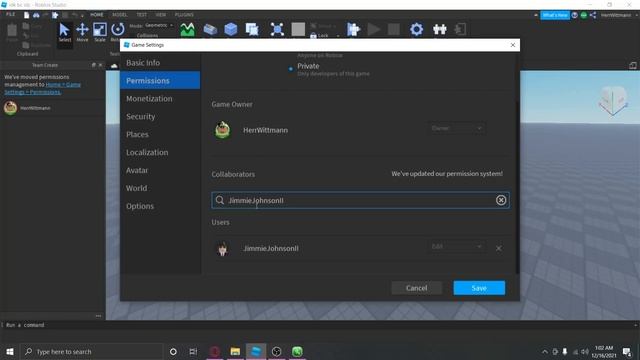This screenshot has width=640, height=360.
Task: Click the green online status icon in top bar
Action: pyautogui.click(x=584, y=15)
